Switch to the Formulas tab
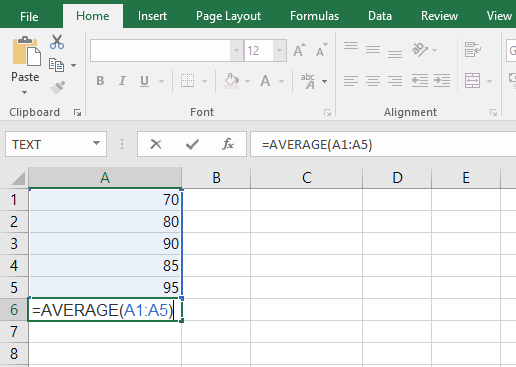 click(x=314, y=16)
